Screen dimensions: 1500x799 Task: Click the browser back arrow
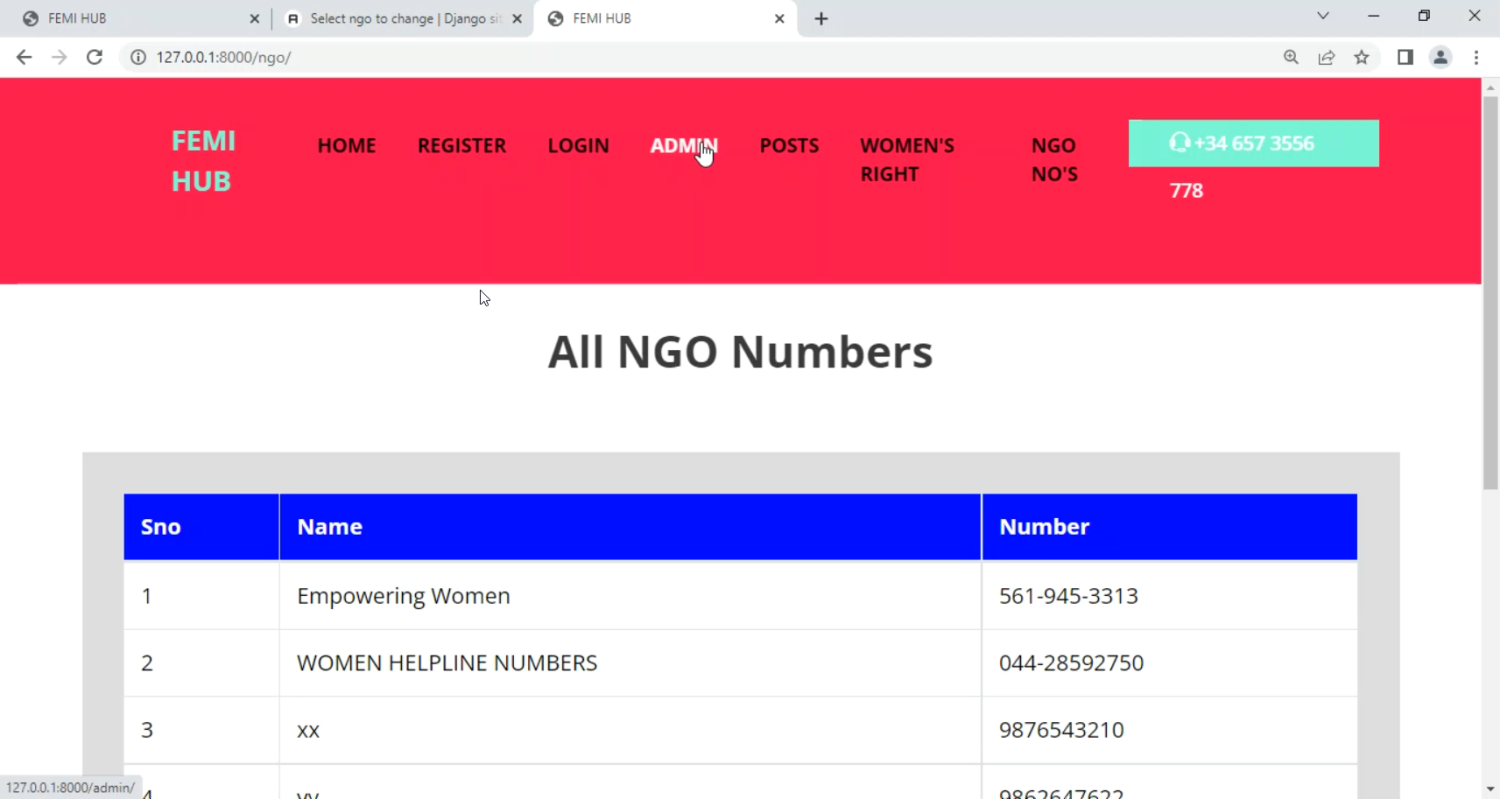24,57
